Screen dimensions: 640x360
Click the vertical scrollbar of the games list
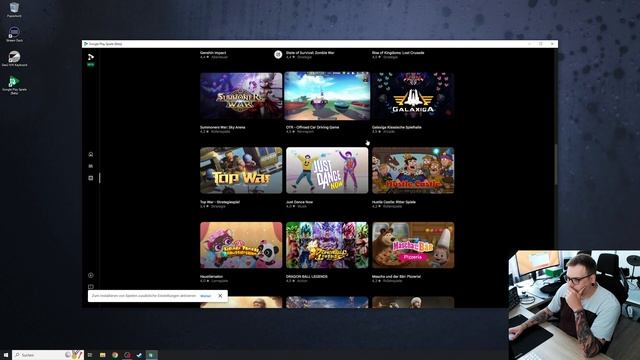(556, 164)
